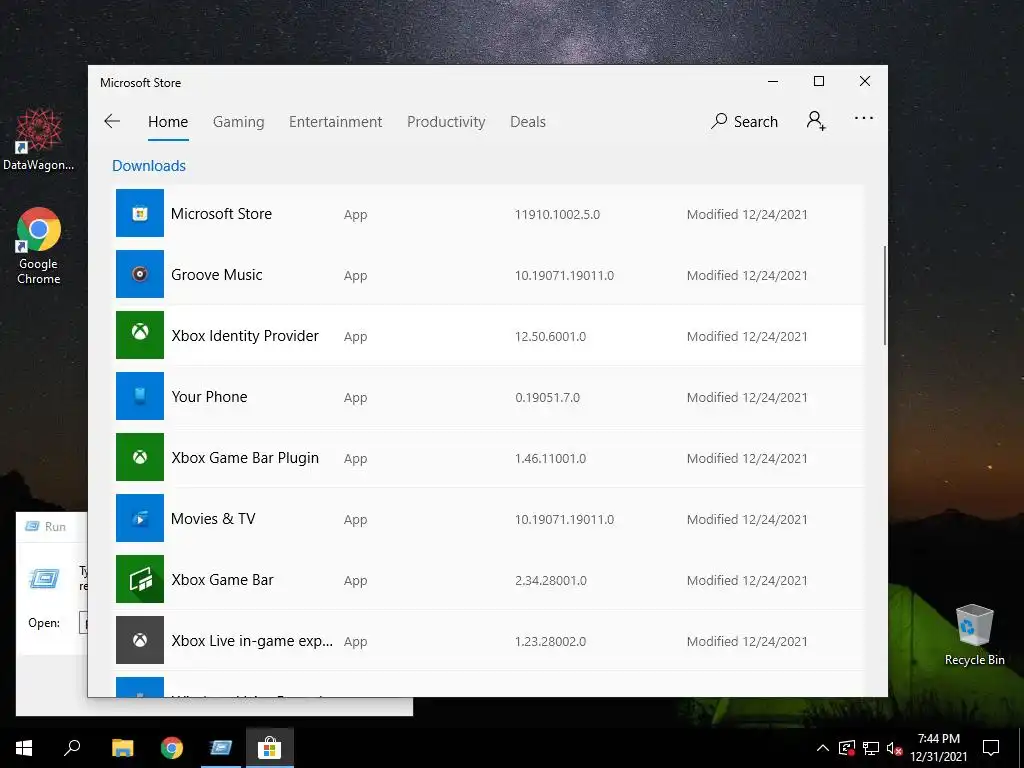The height and width of the screenshot is (768, 1024).
Task: Switch to the Gaming tab
Action: click(238, 122)
